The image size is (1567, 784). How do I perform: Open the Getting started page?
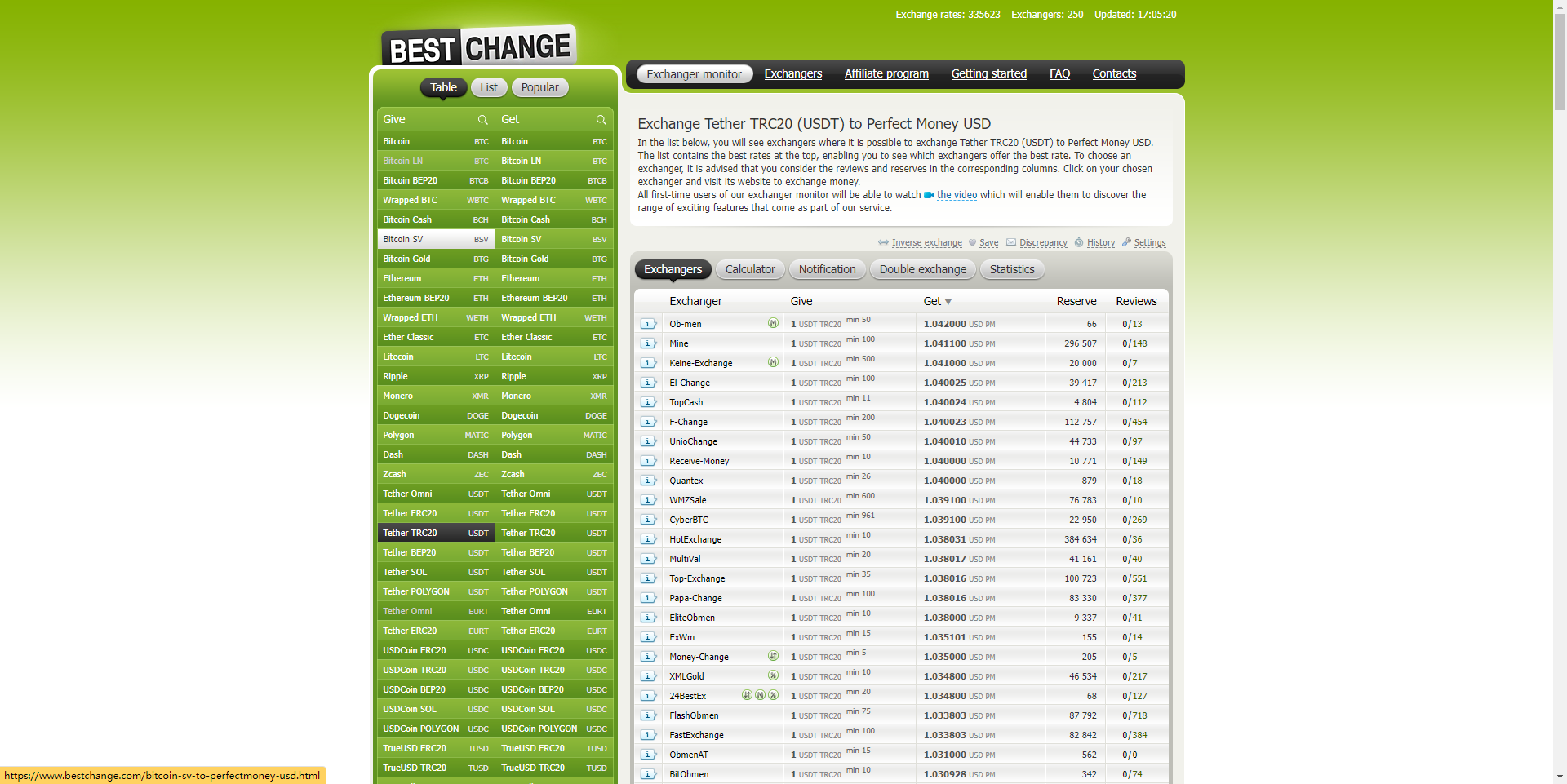coord(989,73)
